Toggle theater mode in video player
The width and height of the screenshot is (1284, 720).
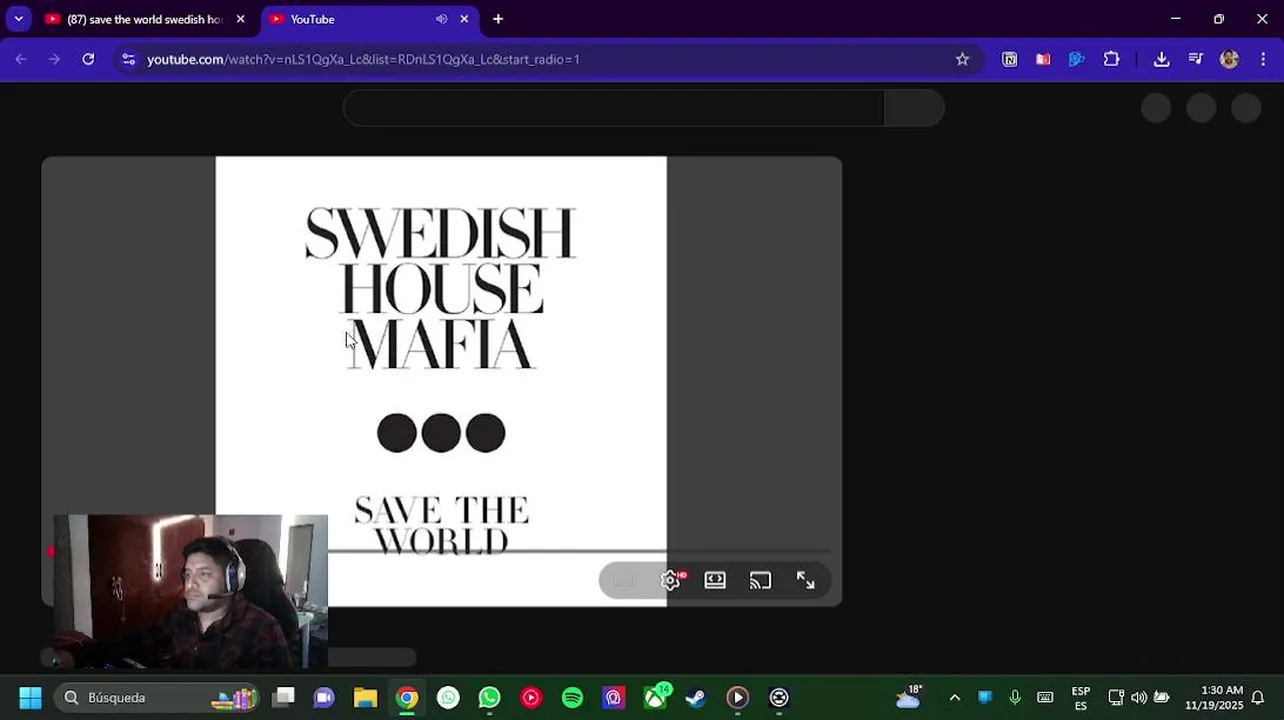coord(715,581)
